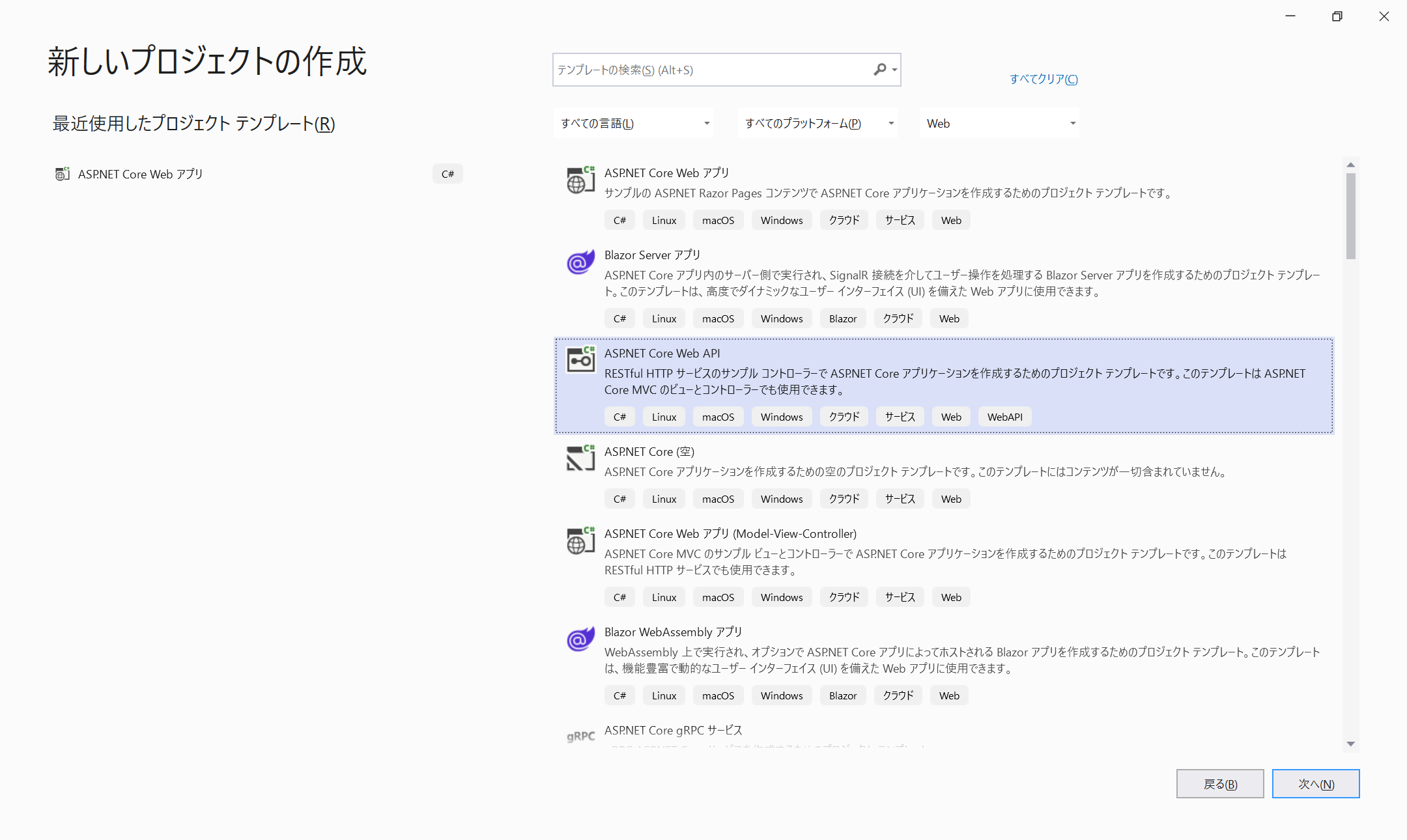Screen dimensions: 1407x840
Task: Select ASP.NET Core (空) template title
Action: 649,451
